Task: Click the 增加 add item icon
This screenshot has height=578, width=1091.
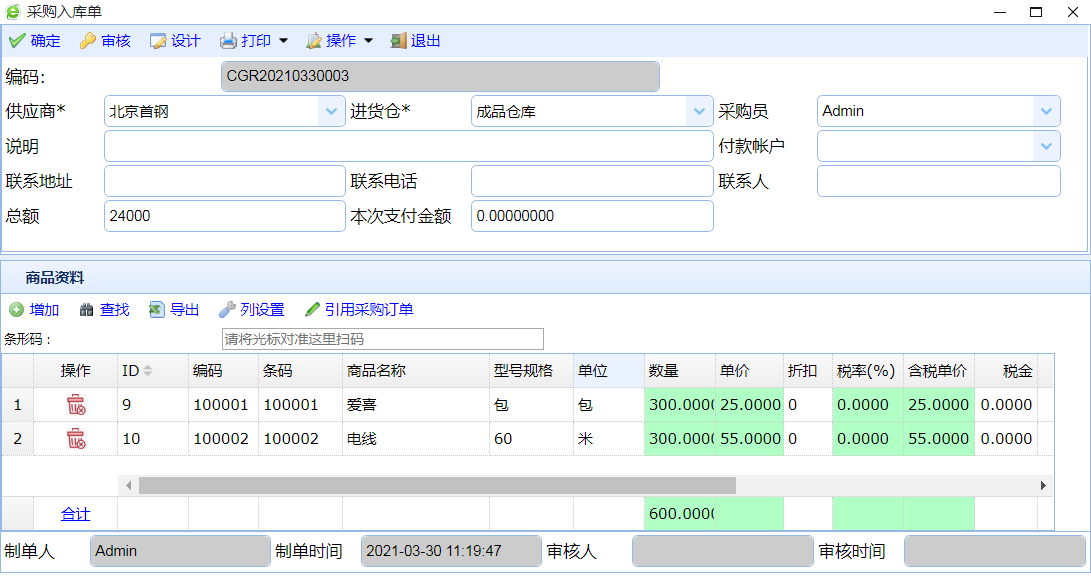Action: tap(17, 310)
